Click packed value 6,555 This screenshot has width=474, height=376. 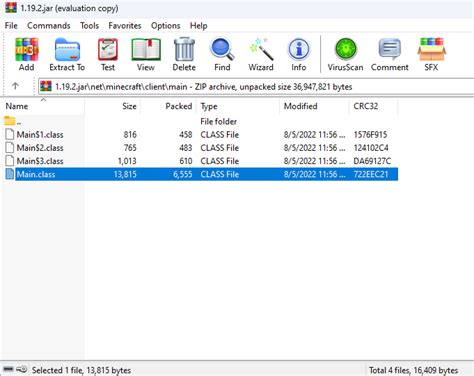[x=183, y=174]
